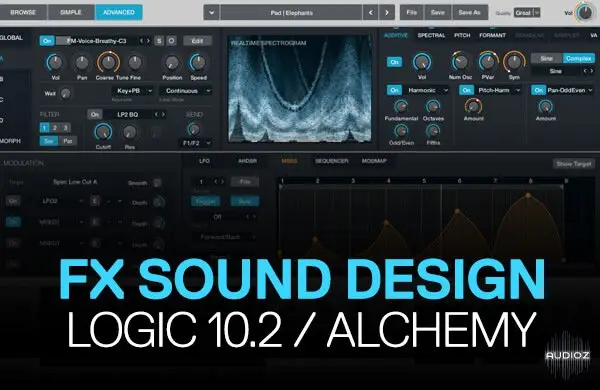
Task: Select the Par filter routing button
Action: [x=68, y=141]
